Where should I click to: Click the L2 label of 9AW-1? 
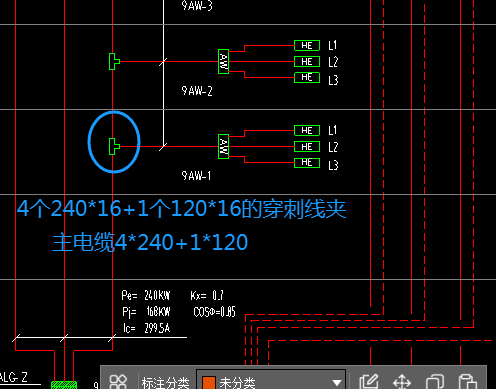coord(333,147)
